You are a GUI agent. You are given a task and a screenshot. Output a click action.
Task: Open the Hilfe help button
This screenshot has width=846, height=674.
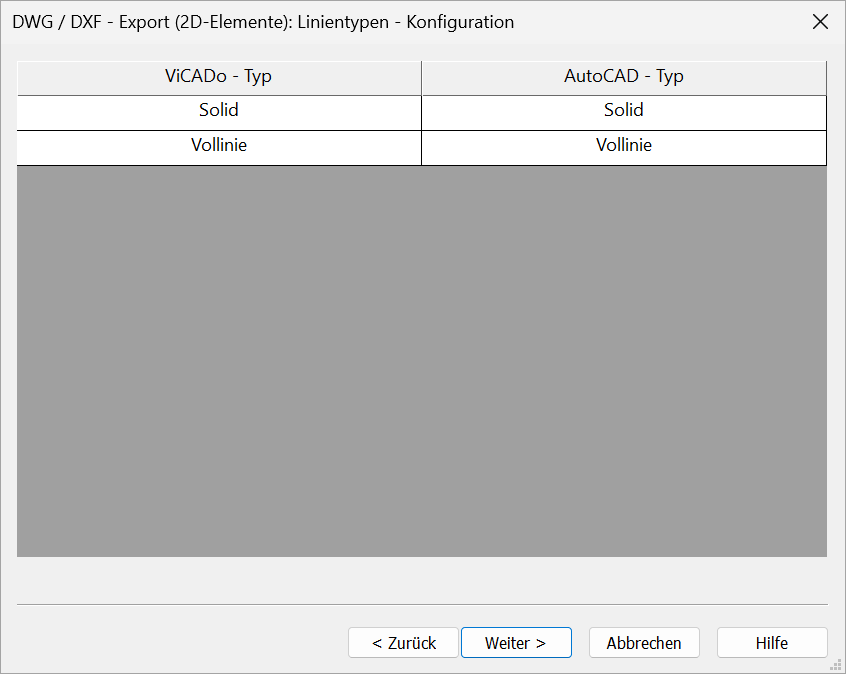pos(772,642)
